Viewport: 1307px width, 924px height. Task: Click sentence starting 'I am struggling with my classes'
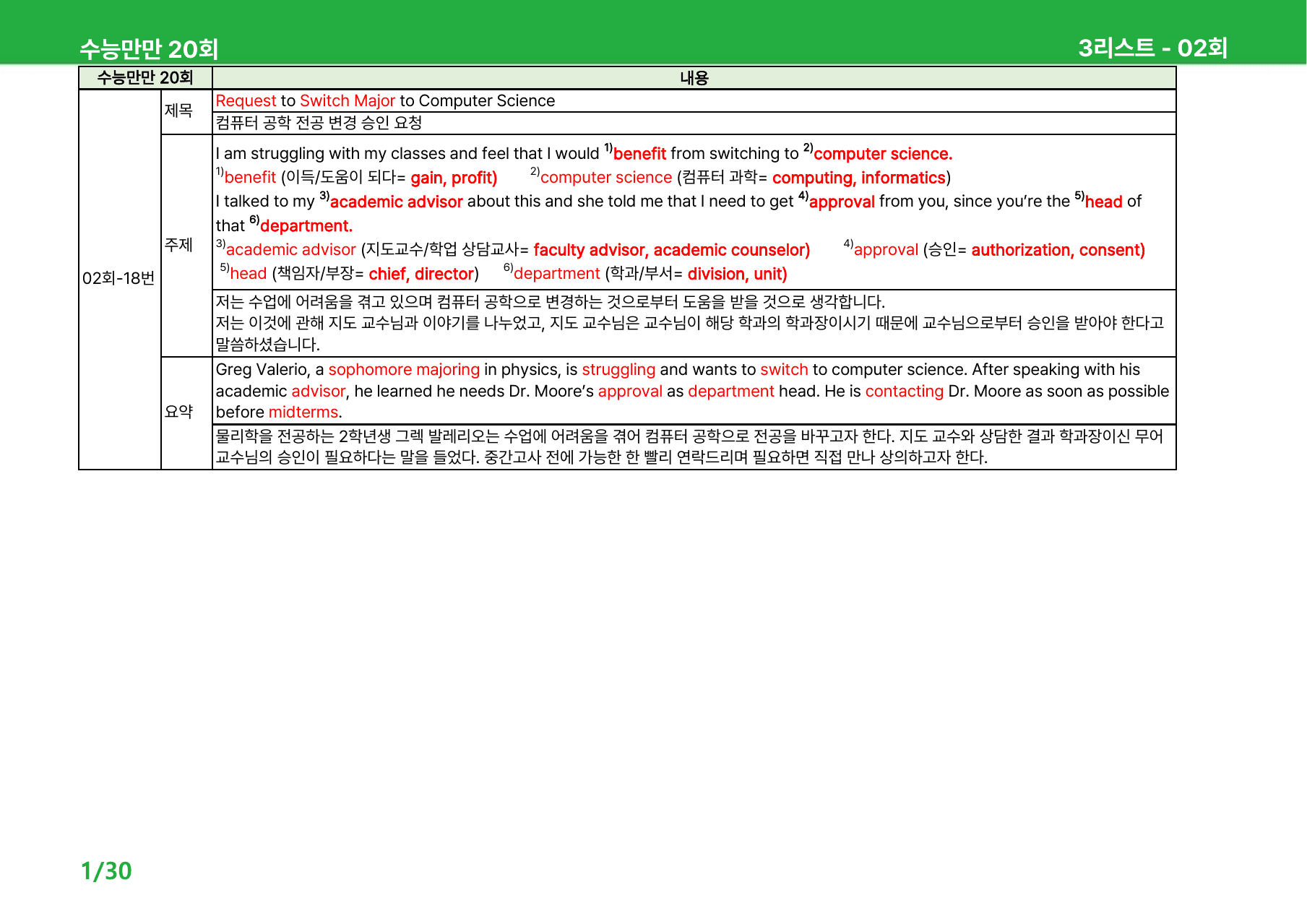click(x=584, y=154)
